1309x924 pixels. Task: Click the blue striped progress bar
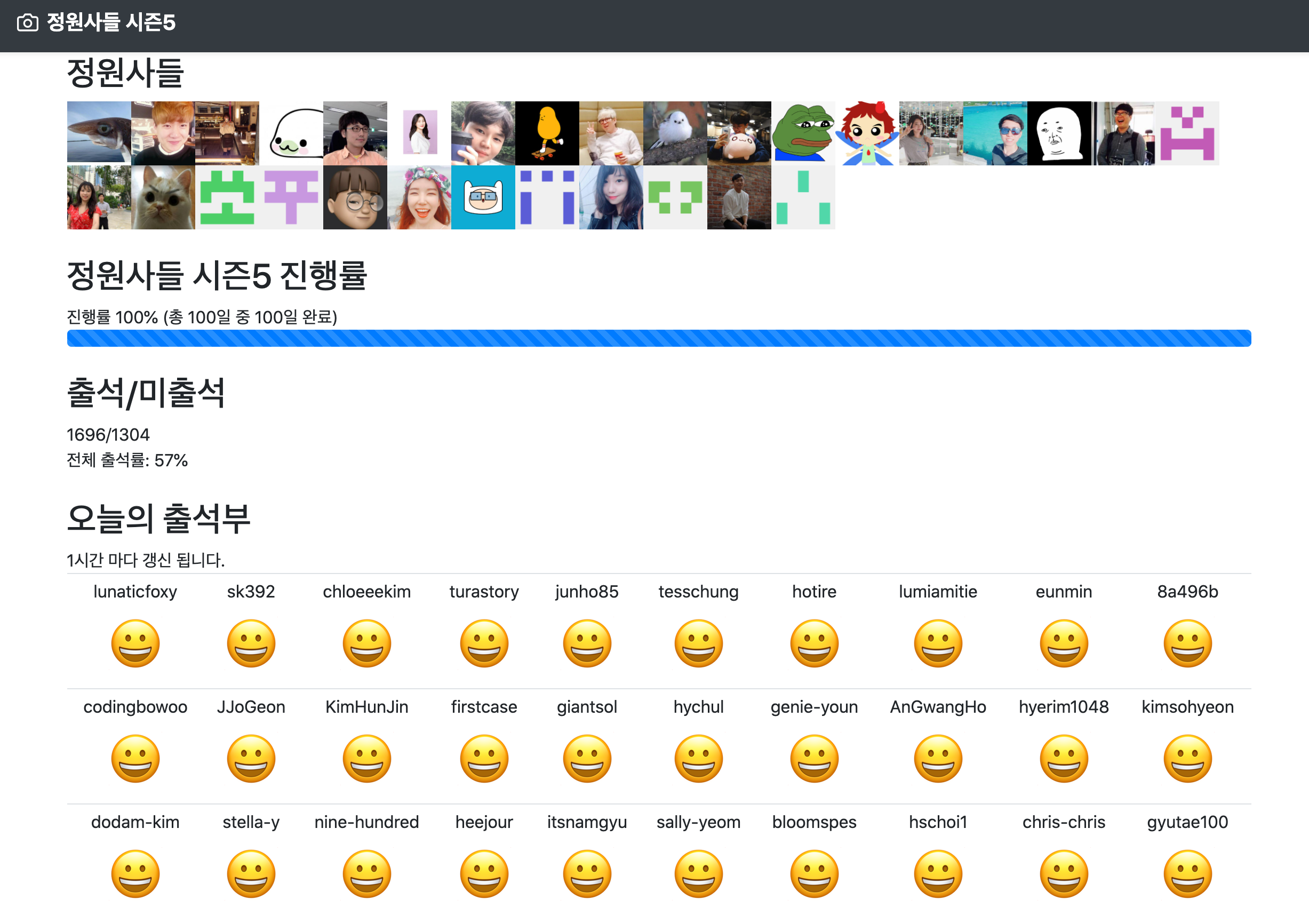click(658, 338)
